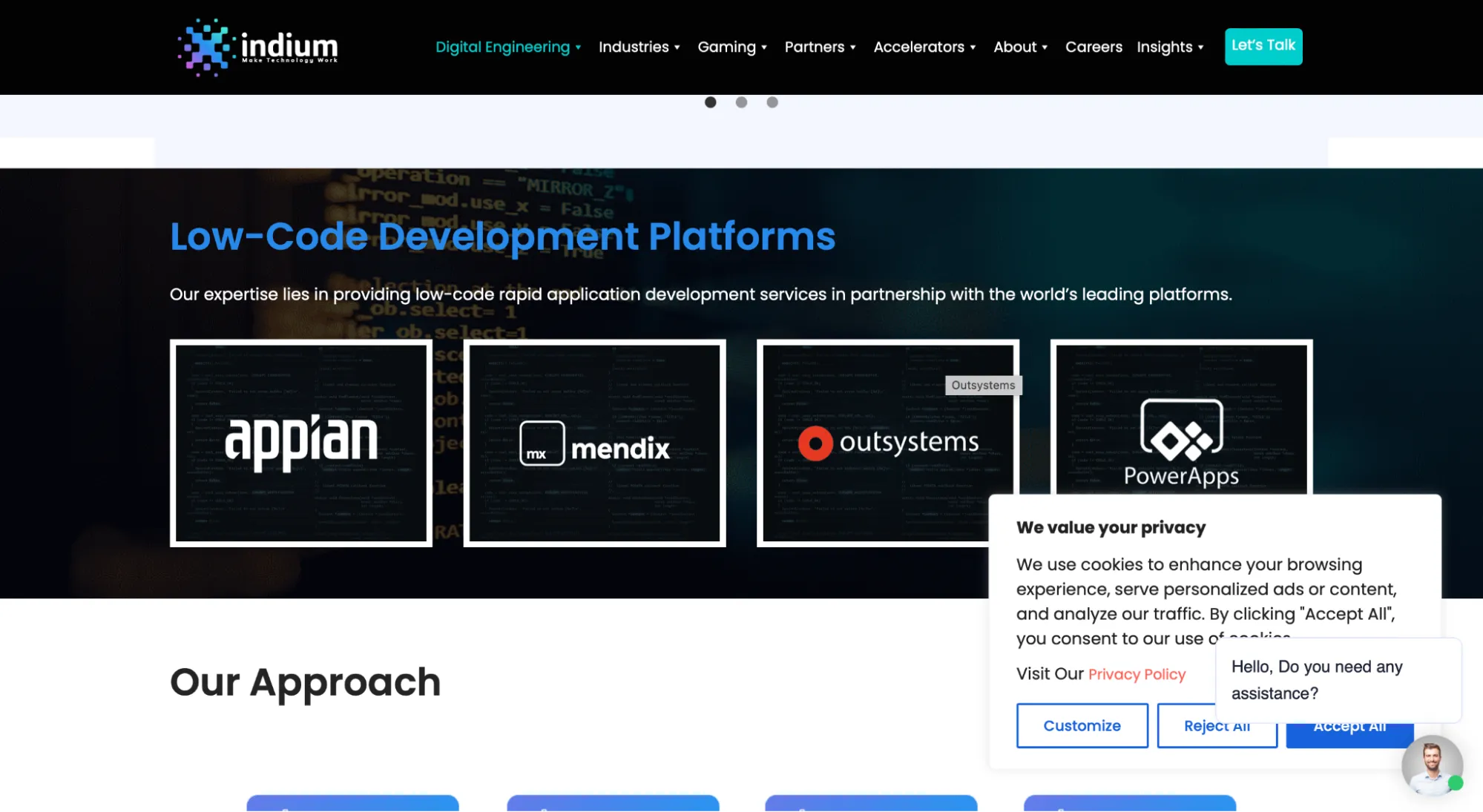Expand the Digital Engineering dropdown arrow

(x=578, y=47)
